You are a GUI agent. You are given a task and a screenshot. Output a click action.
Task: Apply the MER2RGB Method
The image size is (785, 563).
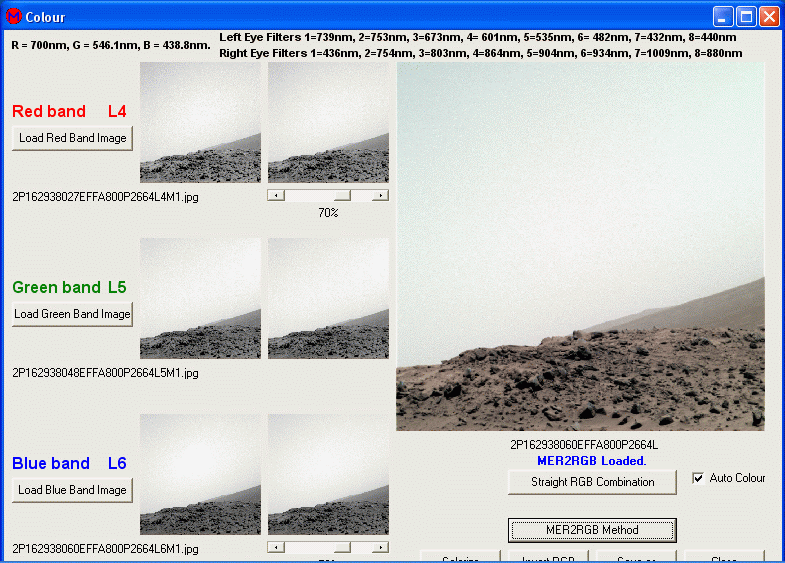(x=592, y=530)
